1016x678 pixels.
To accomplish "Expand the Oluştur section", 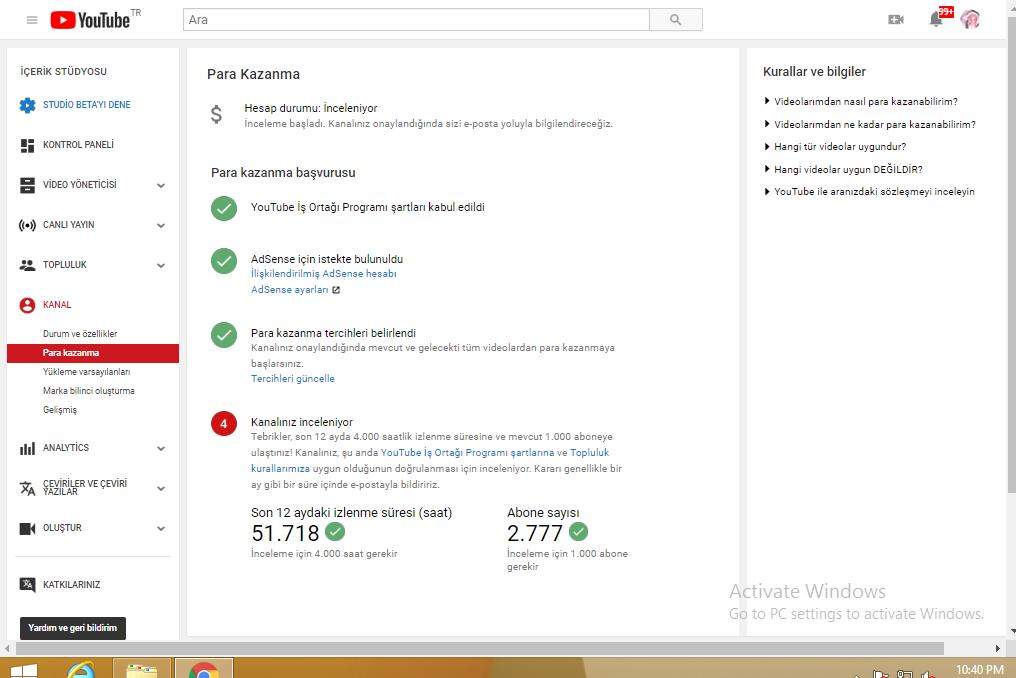I will pos(161,529).
